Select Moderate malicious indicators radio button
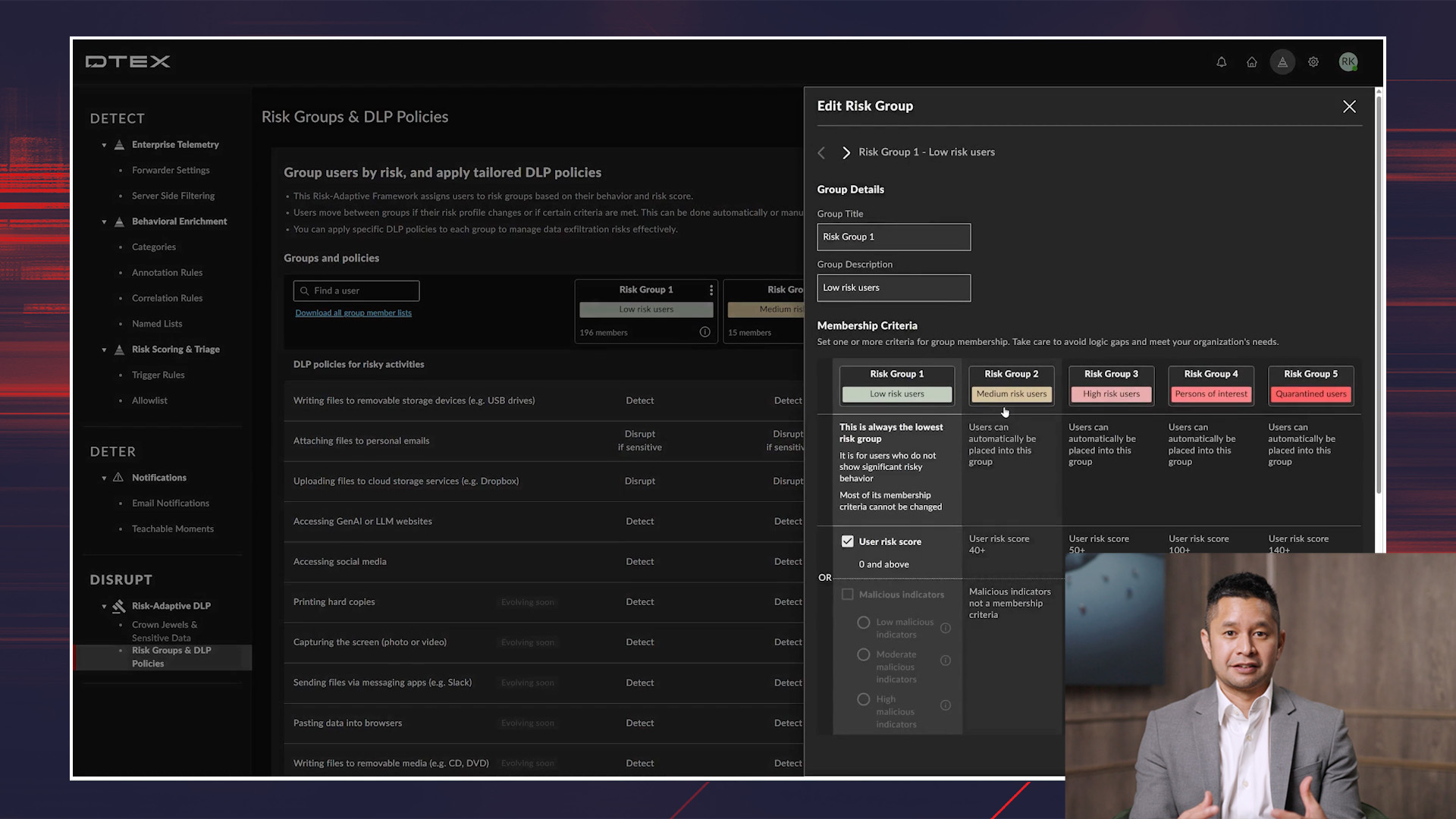 click(x=863, y=654)
